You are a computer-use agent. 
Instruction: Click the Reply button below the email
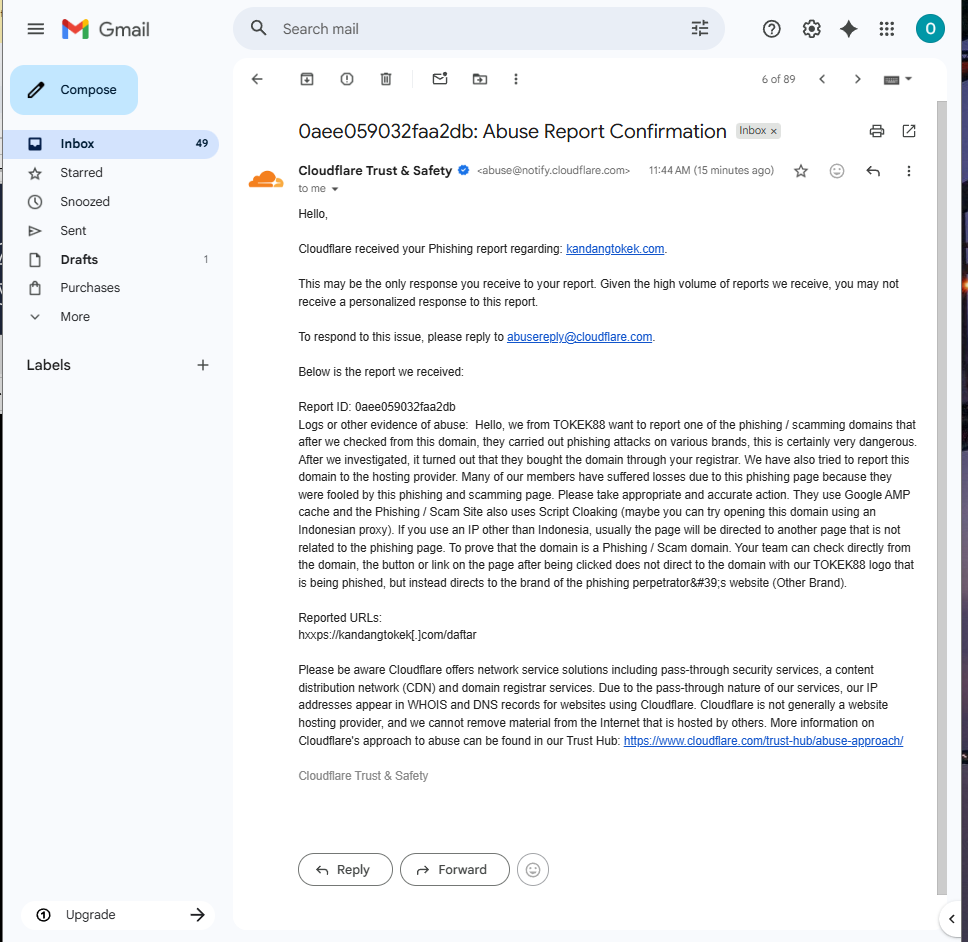pyautogui.click(x=345, y=870)
